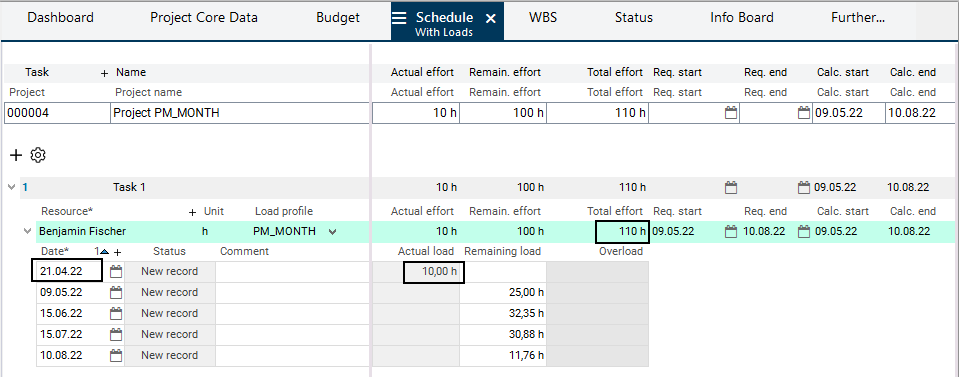
Task: Click the Project PM_MONTH name field
Action: tap(240, 113)
